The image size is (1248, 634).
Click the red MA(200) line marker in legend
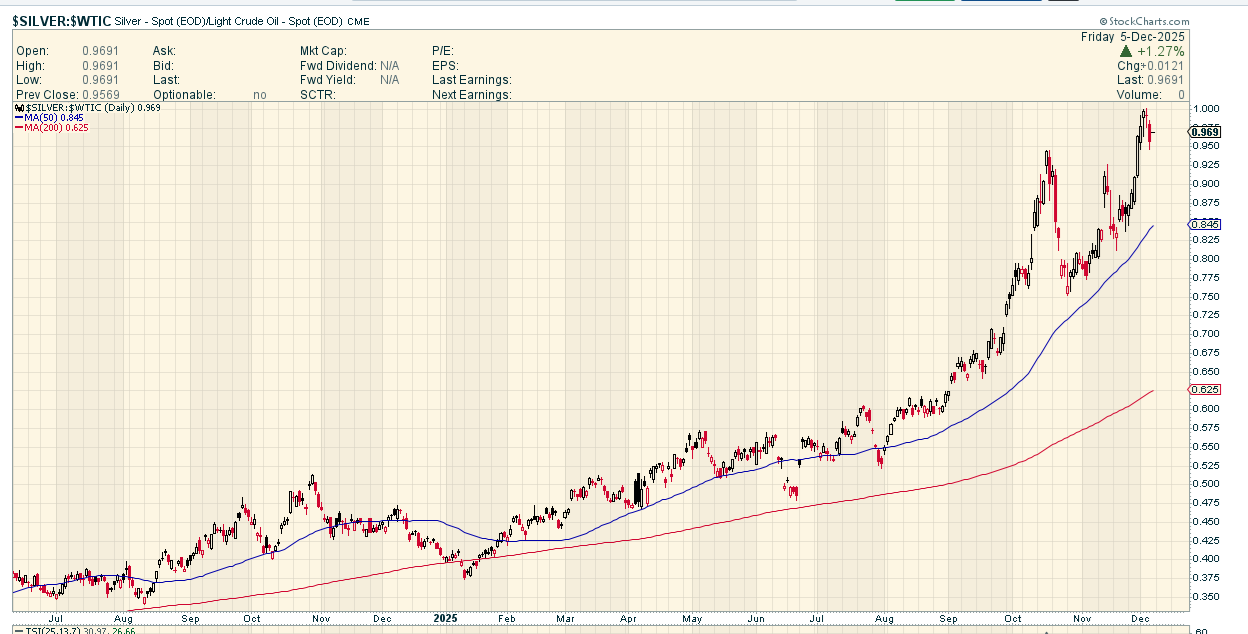coord(19,127)
